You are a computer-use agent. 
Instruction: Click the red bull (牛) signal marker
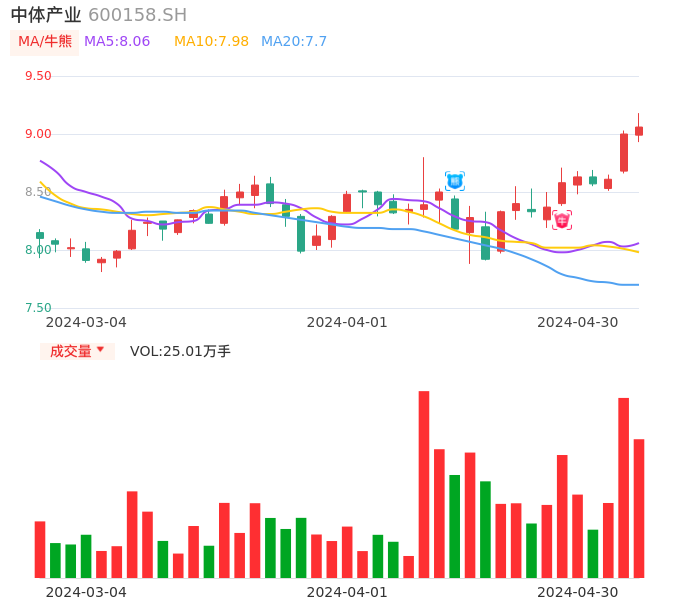pyautogui.click(x=562, y=220)
